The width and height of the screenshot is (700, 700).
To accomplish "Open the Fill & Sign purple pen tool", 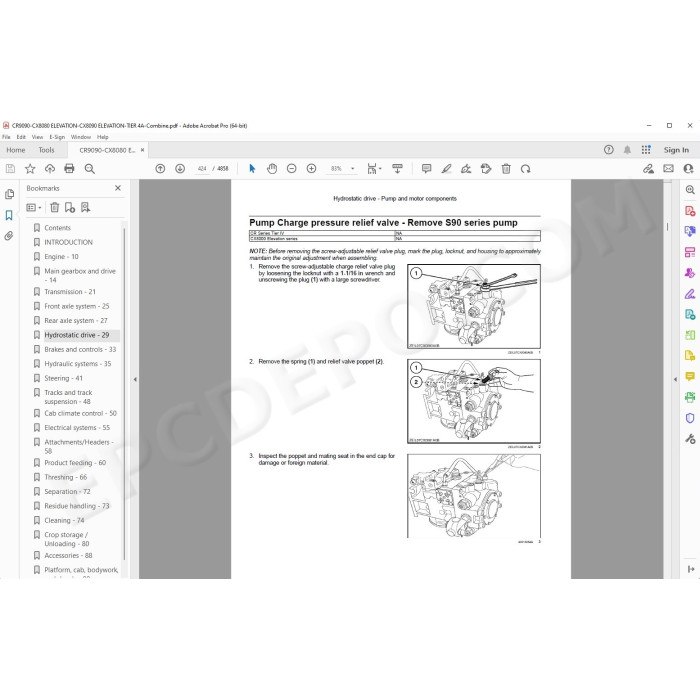I will tap(690, 294).
